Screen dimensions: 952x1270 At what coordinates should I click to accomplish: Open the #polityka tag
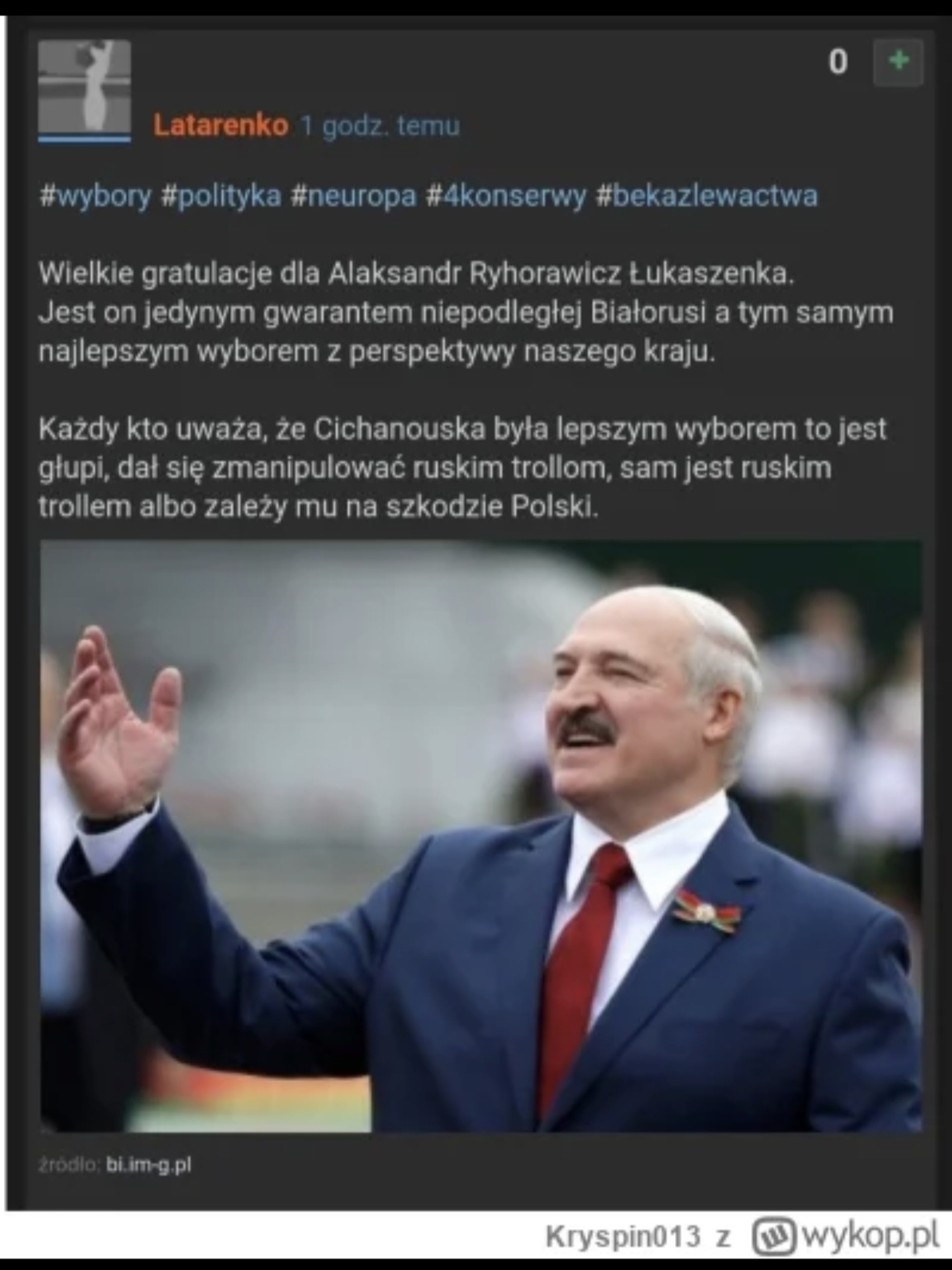(x=221, y=196)
